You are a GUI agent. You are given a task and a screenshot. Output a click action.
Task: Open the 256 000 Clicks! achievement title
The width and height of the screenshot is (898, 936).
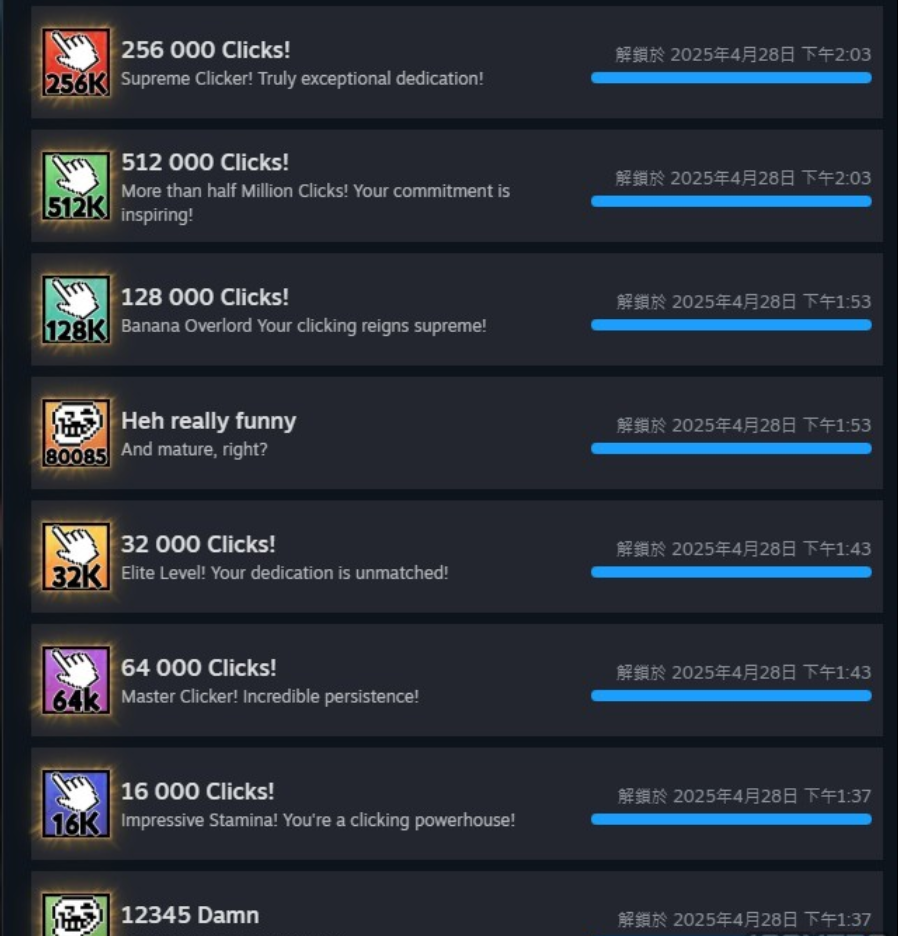click(x=205, y=50)
